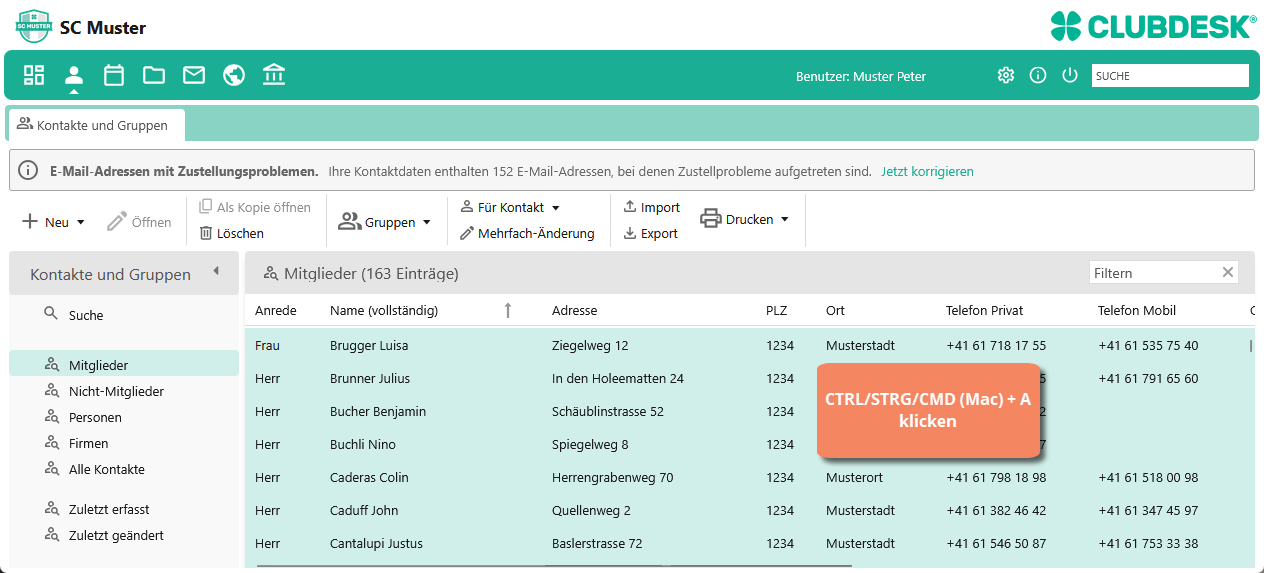This screenshot has width=1264, height=573.
Task: Open the finances bank icon
Action: tap(274, 75)
